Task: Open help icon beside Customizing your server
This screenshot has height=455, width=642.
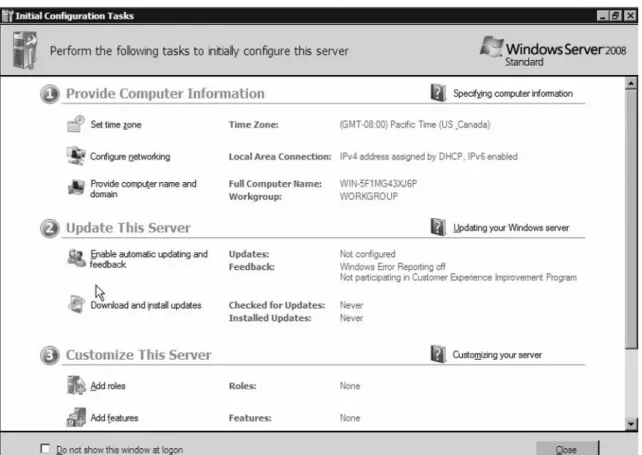Action: coord(438,354)
